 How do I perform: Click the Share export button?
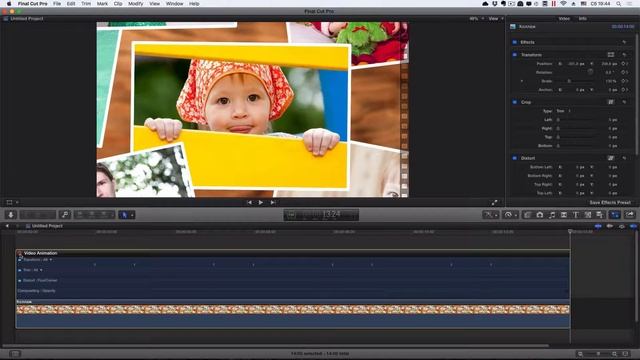point(630,215)
